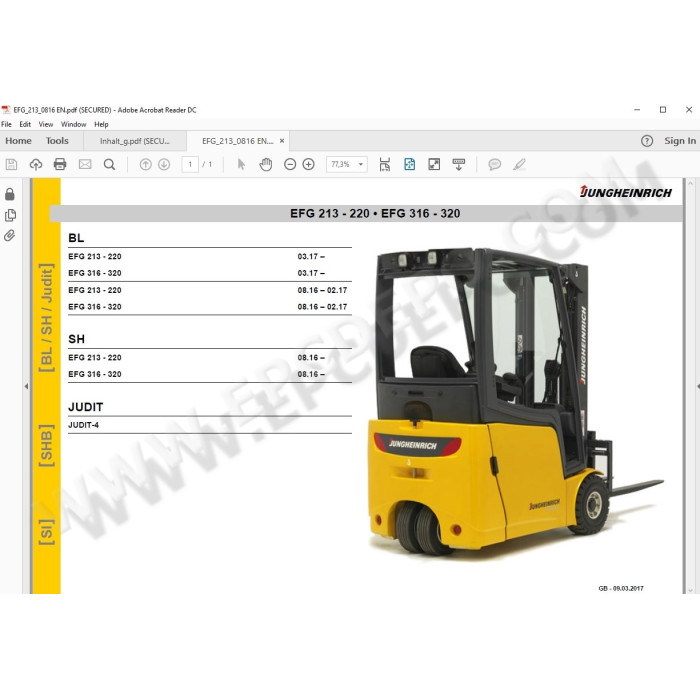700x700 pixels.
Task: Switch to the Tools tab
Action: click(57, 141)
